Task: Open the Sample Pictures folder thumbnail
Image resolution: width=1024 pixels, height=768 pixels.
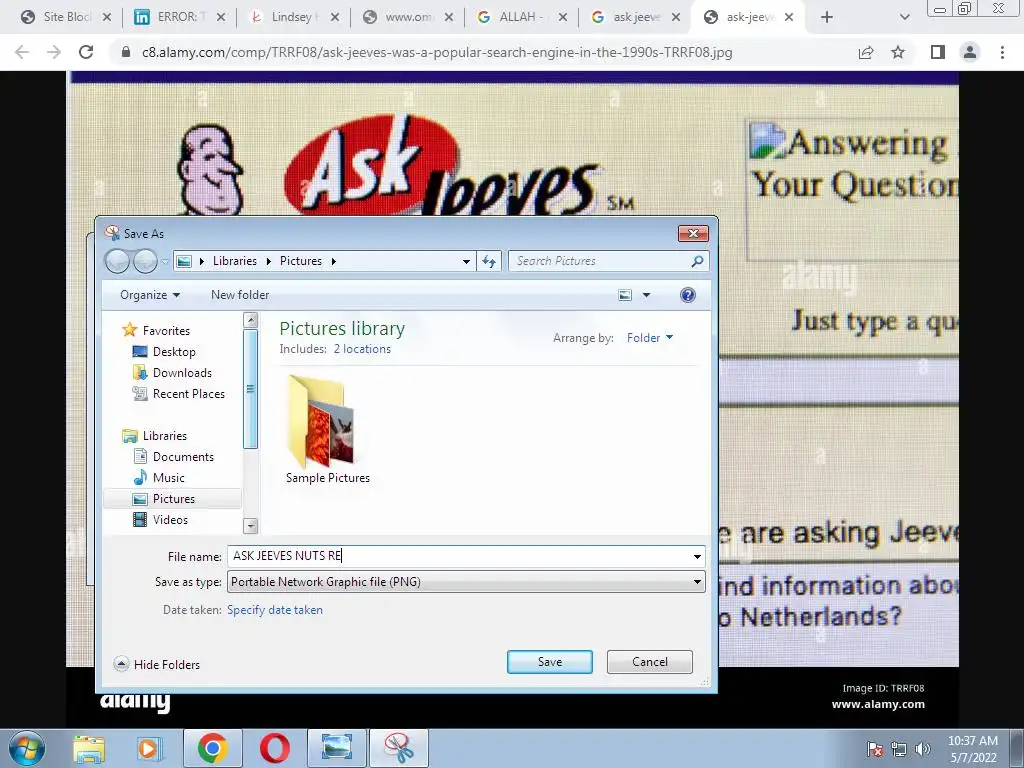Action: click(x=327, y=429)
